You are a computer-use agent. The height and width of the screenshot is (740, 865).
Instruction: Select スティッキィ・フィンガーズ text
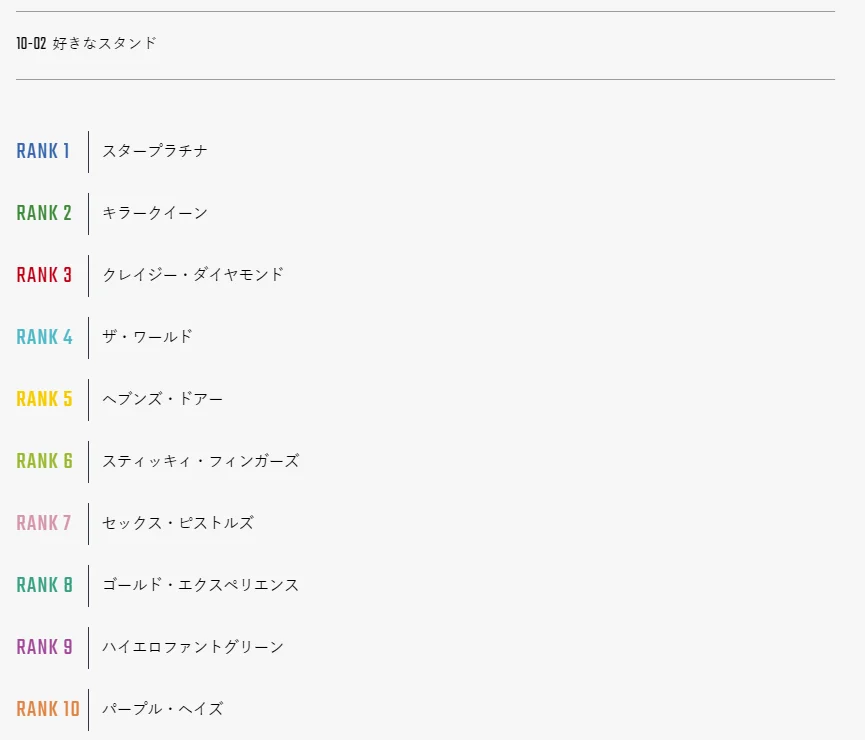[201, 461]
